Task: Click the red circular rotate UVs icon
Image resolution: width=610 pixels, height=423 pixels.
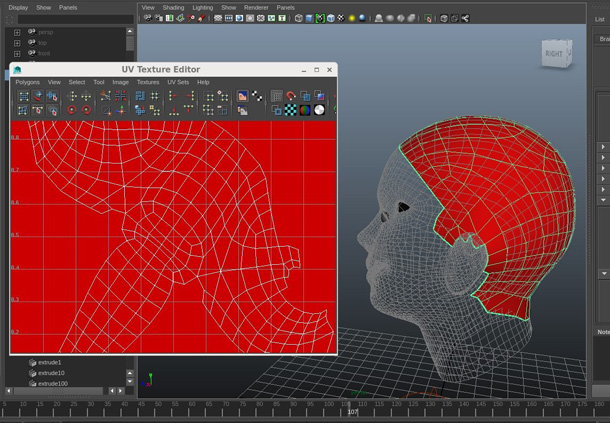Action: [71, 110]
